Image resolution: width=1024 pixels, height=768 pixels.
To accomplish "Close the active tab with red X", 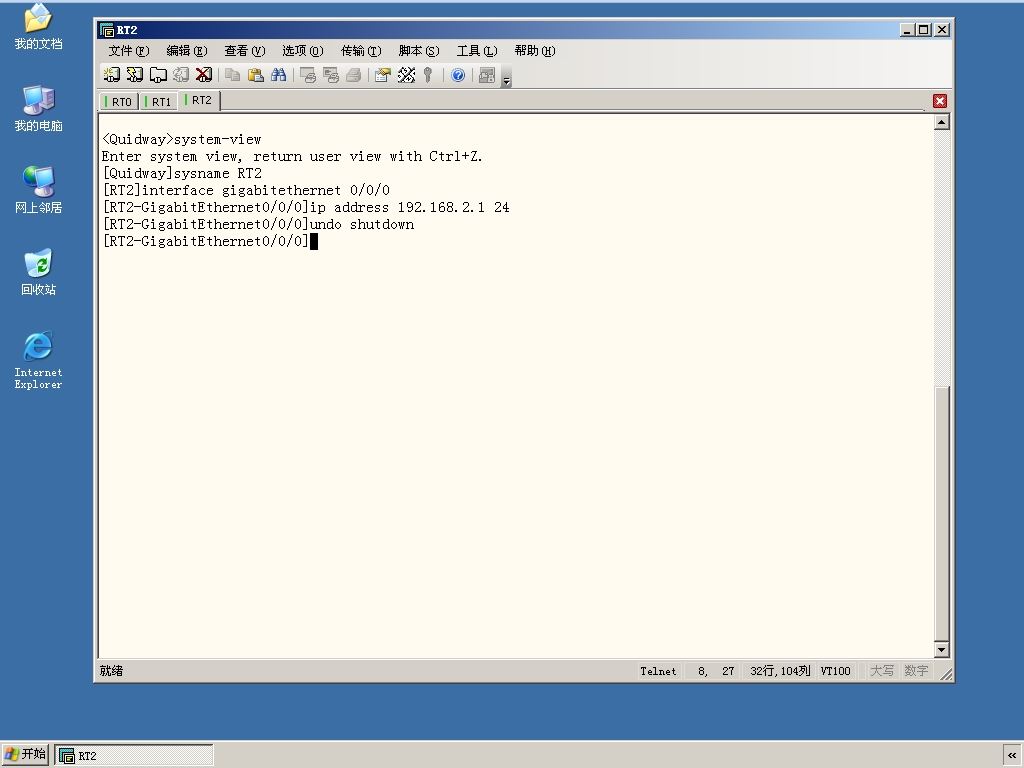I will [x=940, y=101].
